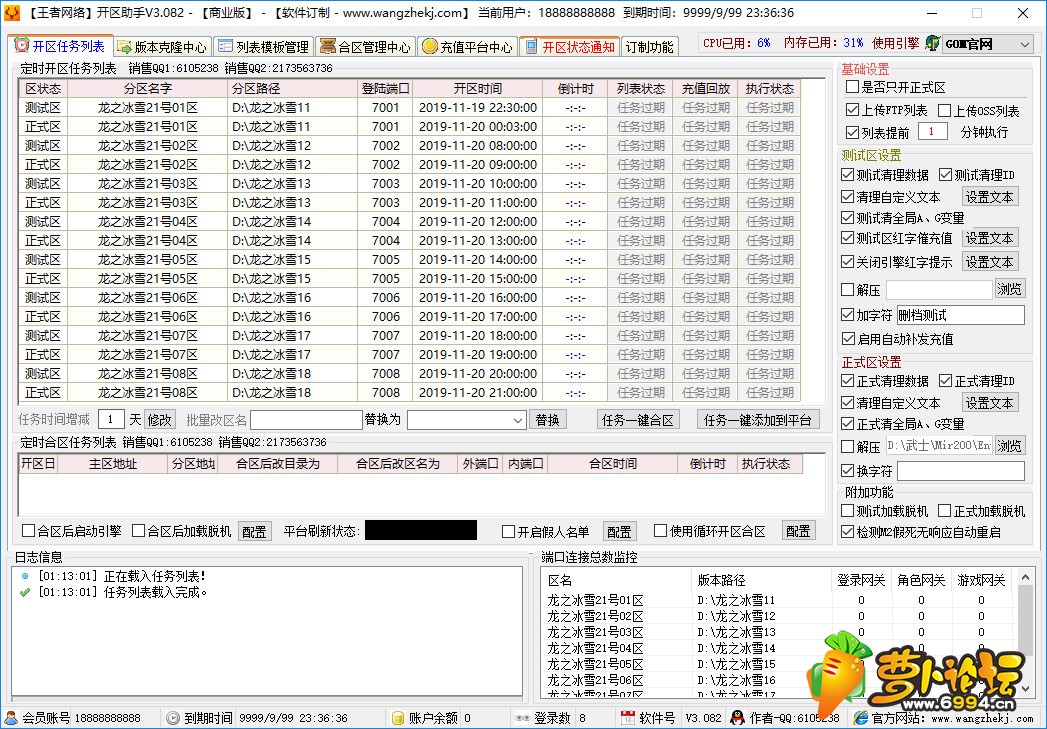Viewport: 1047px width, 729px height.
Task: Click the 批量改区名 input field
Action: (306, 420)
